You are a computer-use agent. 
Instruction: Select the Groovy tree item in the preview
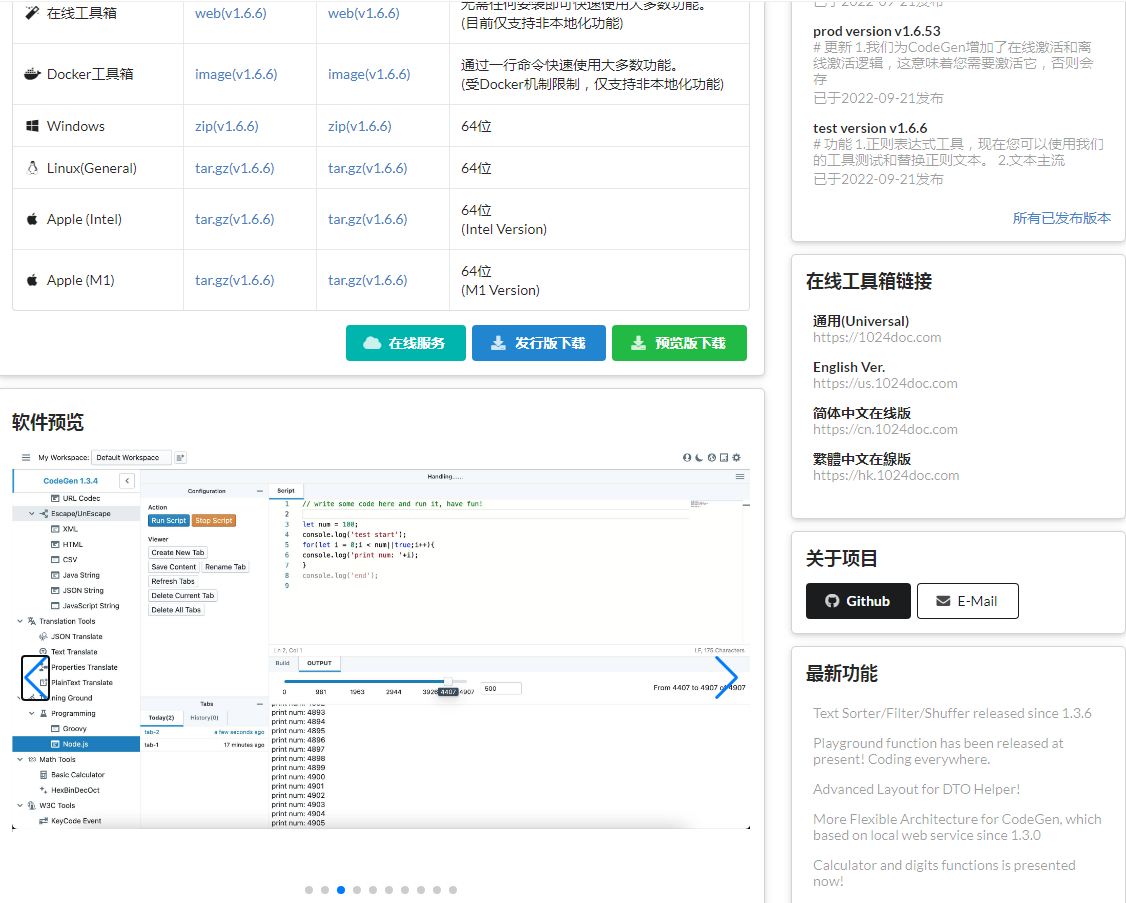(x=75, y=728)
